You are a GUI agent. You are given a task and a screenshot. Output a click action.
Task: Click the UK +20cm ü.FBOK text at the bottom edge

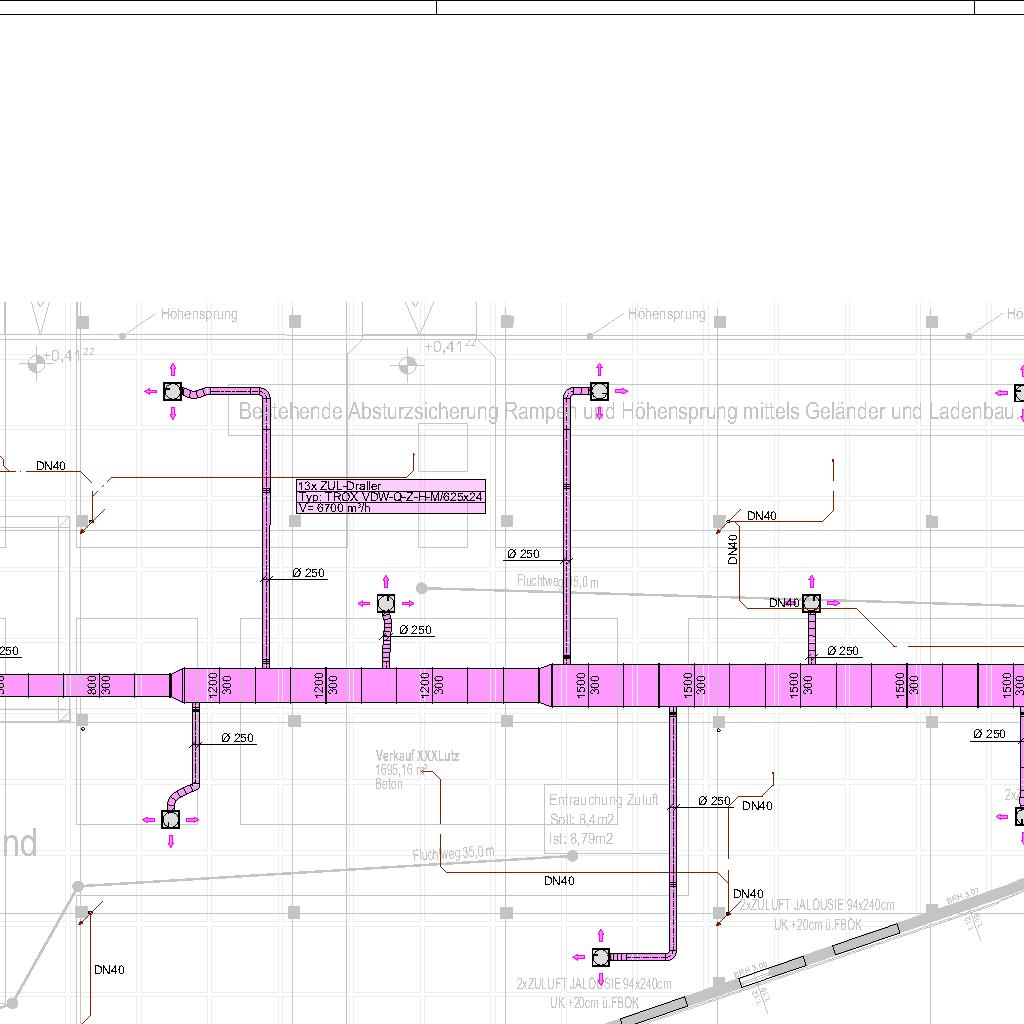pyautogui.click(x=594, y=1002)
